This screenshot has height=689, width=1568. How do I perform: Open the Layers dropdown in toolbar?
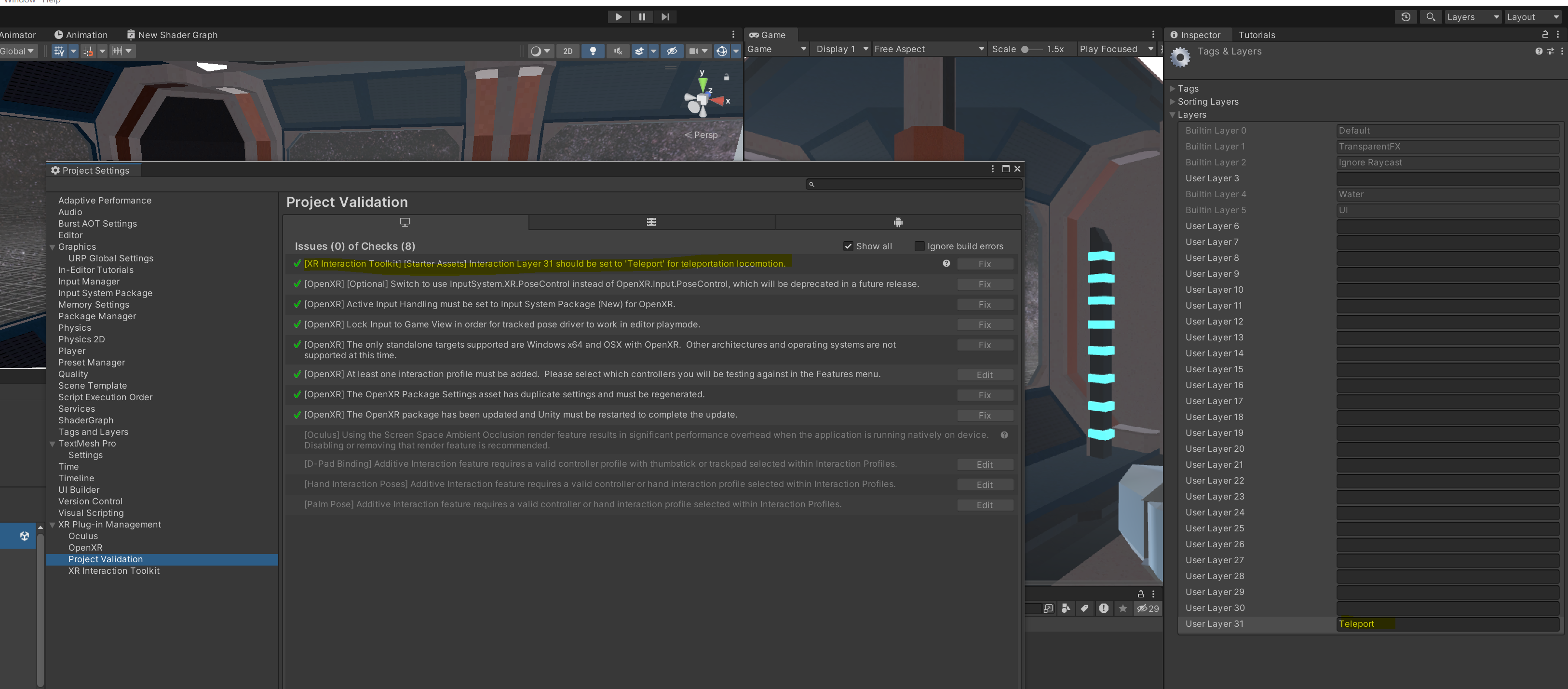[x=1473, y=17]
